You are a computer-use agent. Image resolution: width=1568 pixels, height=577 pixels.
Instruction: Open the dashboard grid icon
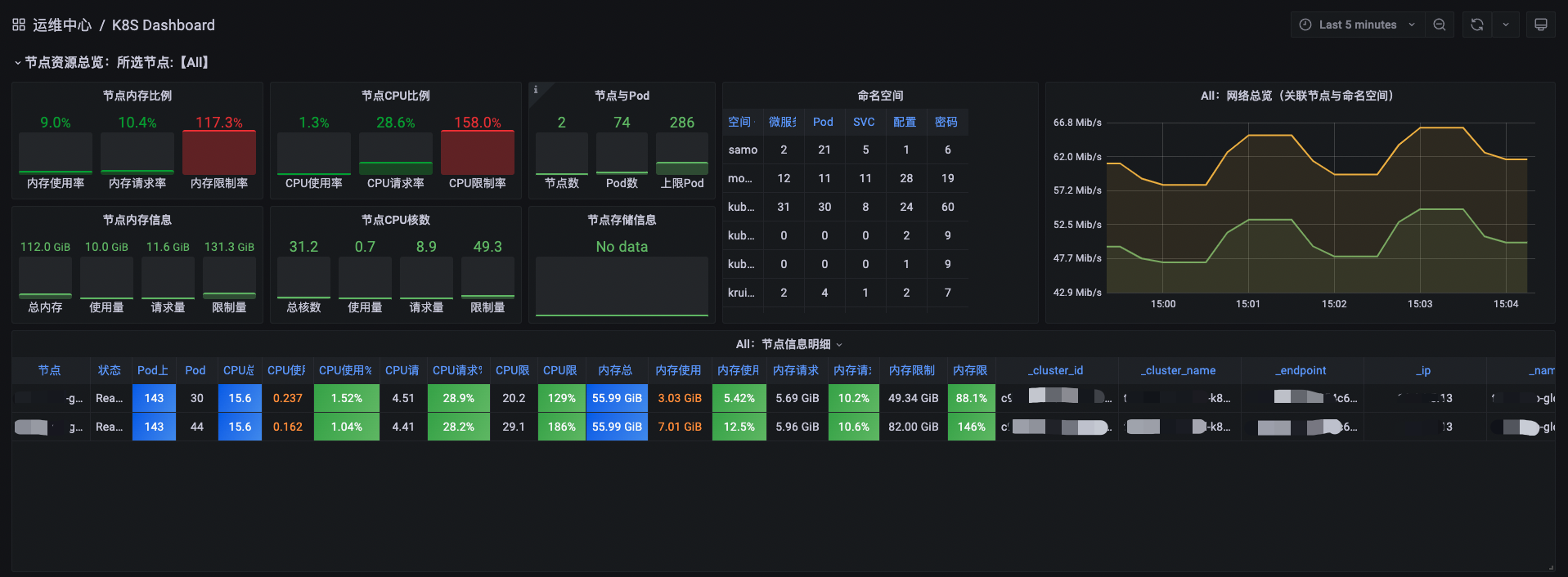point(19,25)
